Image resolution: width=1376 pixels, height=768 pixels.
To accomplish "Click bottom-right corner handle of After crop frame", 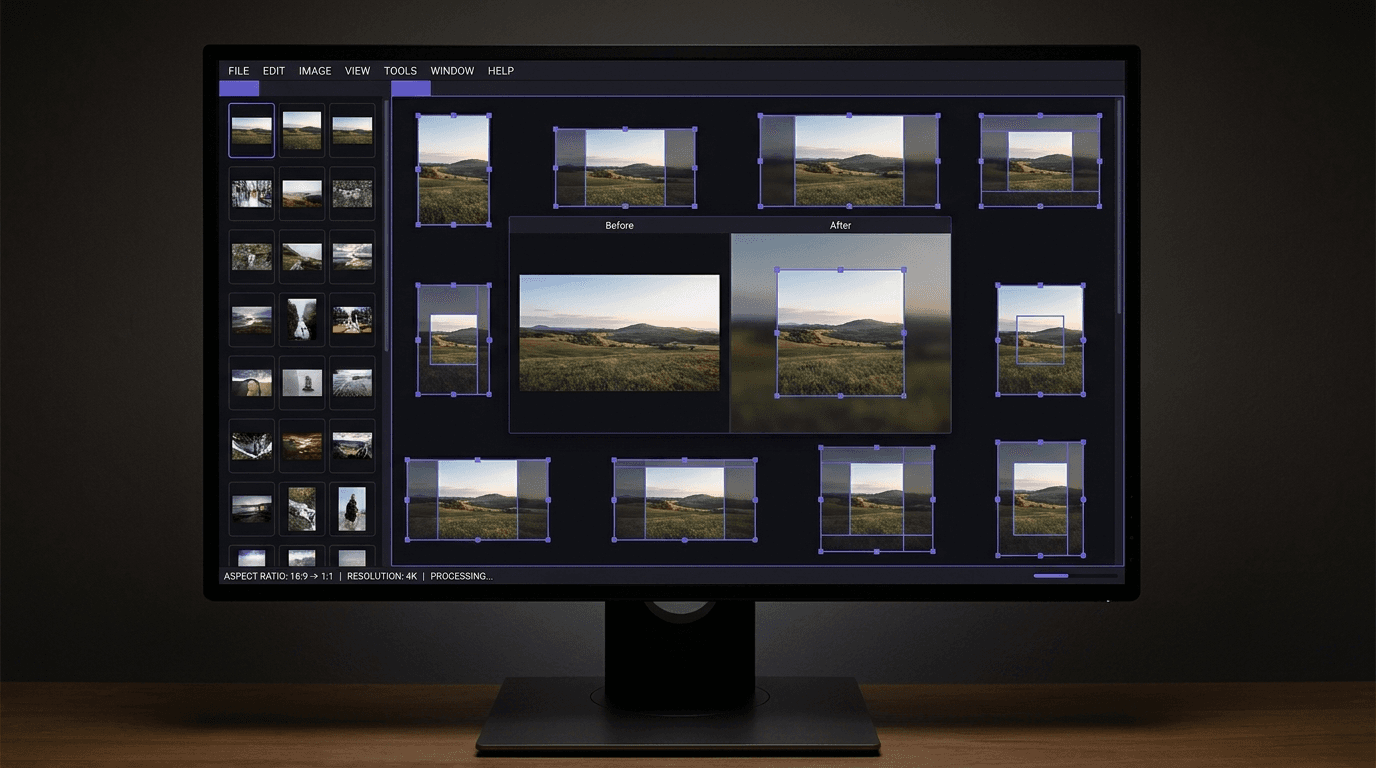I will (904, 396).
